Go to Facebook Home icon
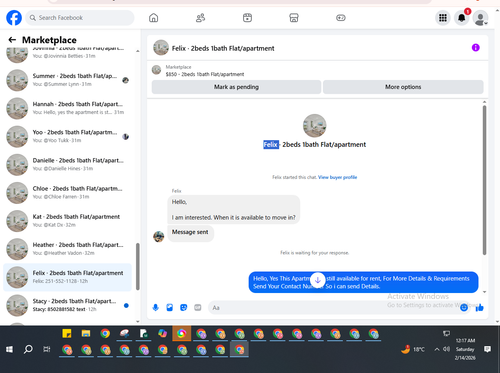The image size is (500, 373). pos(153,18)
